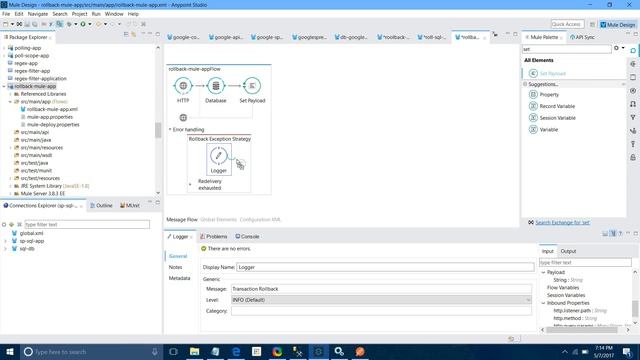Click the New file toolbar icon
The image size is (640, 360).
(5, 24)
